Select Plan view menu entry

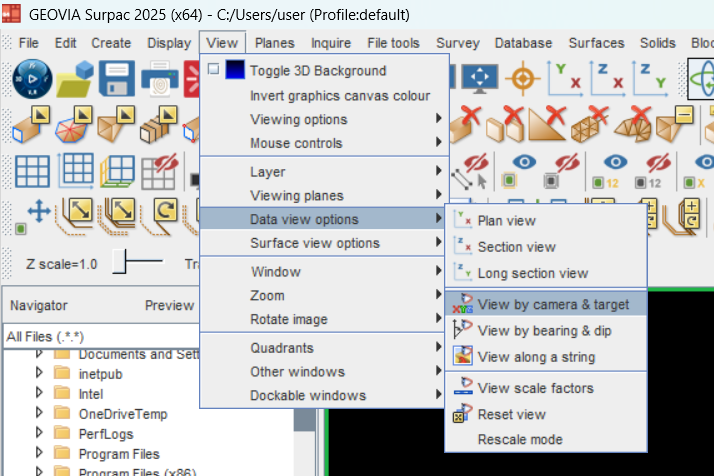pos(546,220)
